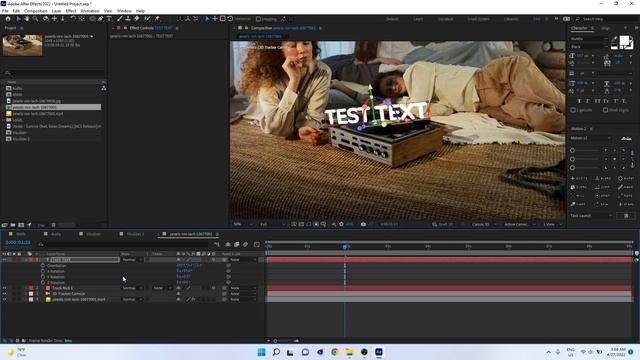The image size is (640, 360).
Task: Click the Hide Shy Layers icon in timeline
Action: (x=228, y=244)
